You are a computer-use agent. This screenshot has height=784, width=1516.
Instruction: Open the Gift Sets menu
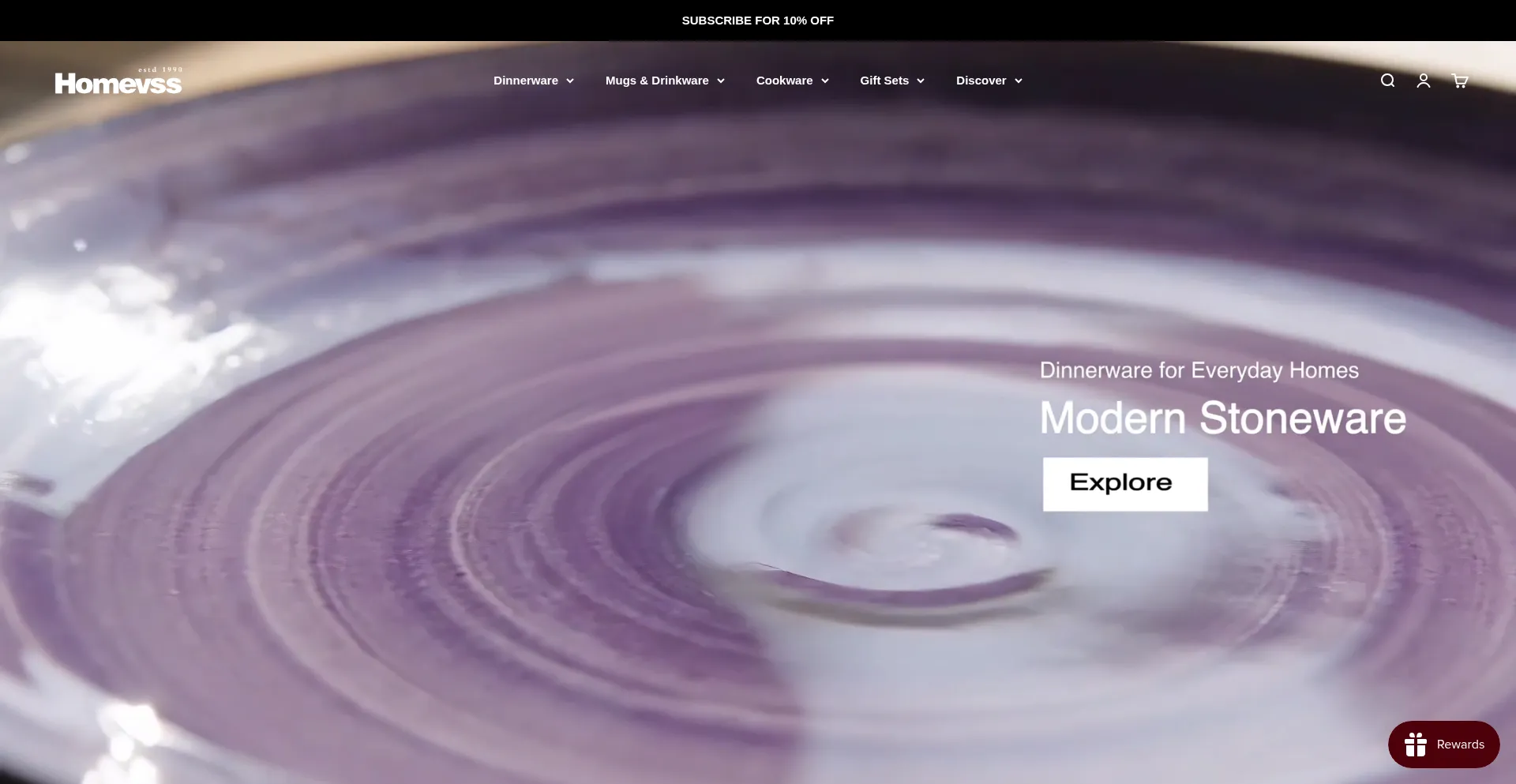point(892,81)
